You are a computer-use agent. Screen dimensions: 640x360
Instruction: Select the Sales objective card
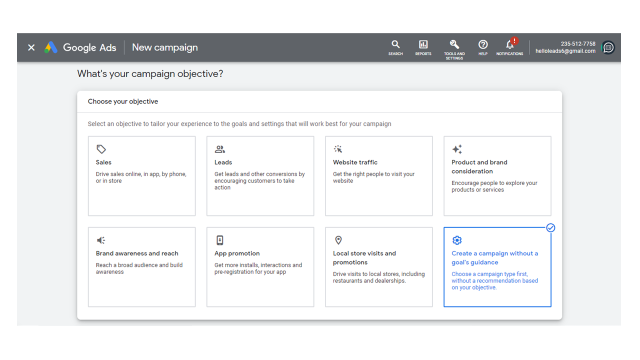coord(142,176)
